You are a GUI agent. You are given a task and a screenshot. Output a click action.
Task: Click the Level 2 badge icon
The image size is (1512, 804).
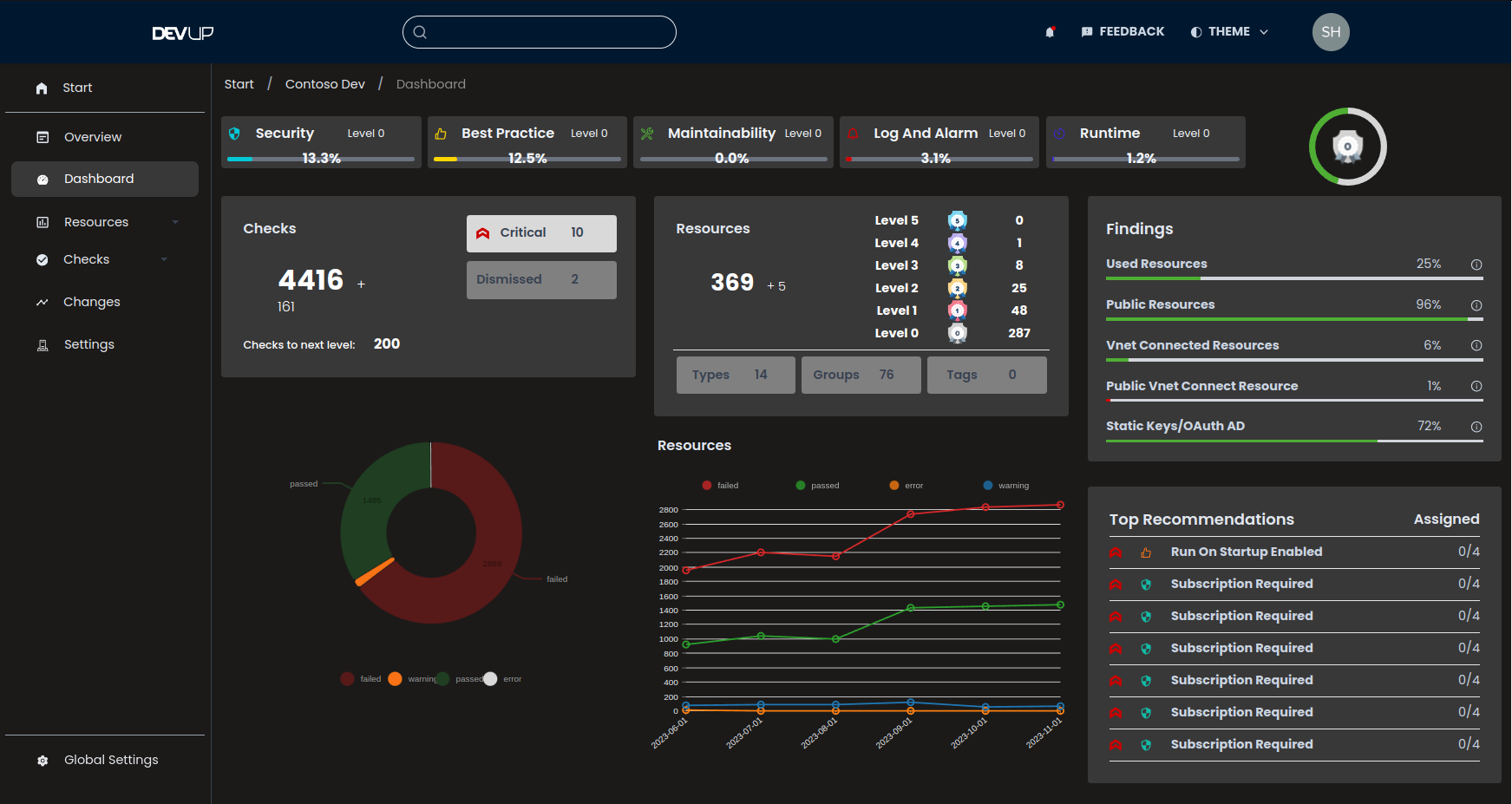click(x=958, y=288)
